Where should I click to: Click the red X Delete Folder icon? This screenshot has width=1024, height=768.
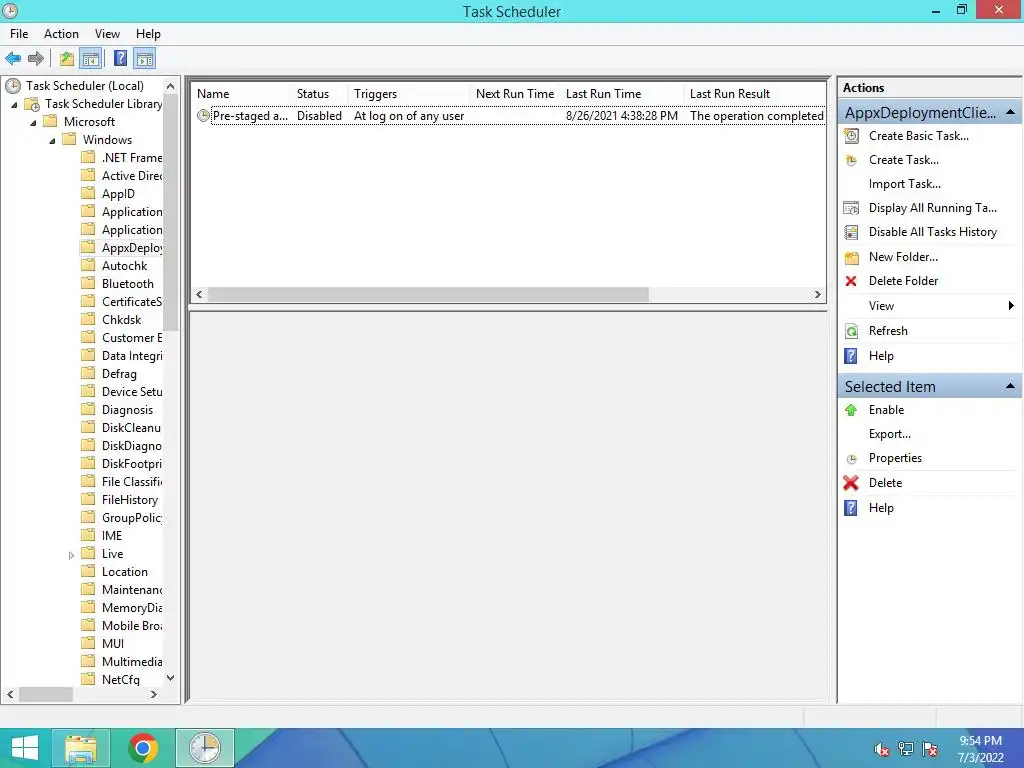851,281
